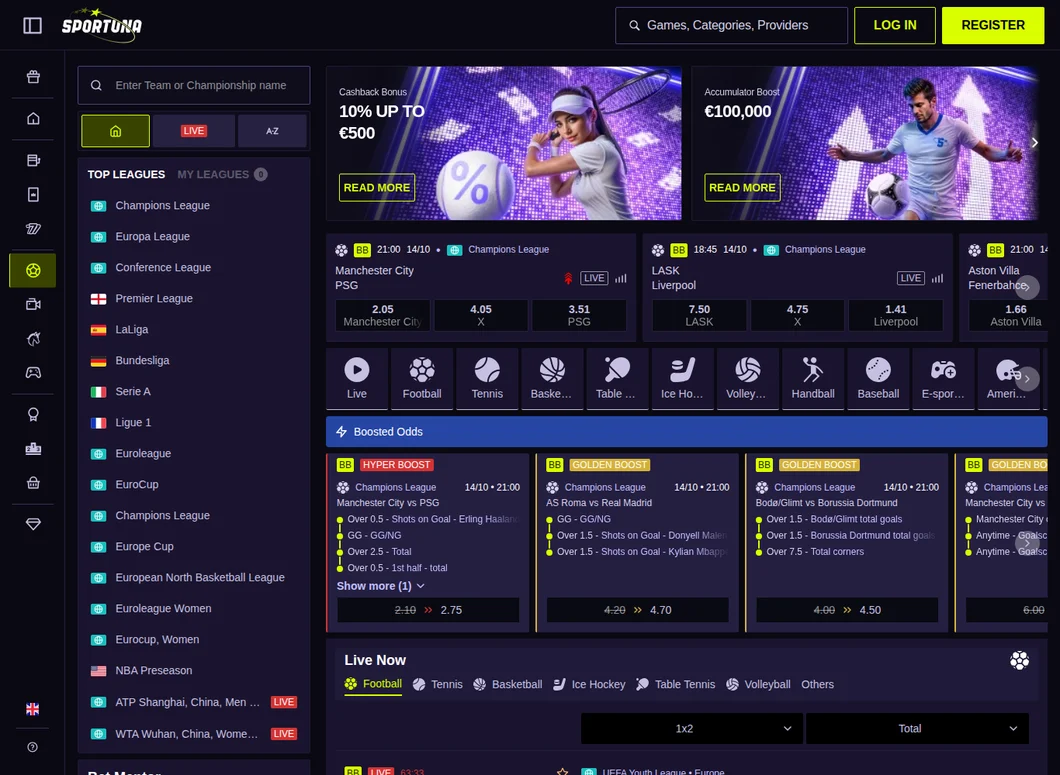1060x775 pixels.
Task: Open the award badge icon in sidebar
Action: (32, 415)
